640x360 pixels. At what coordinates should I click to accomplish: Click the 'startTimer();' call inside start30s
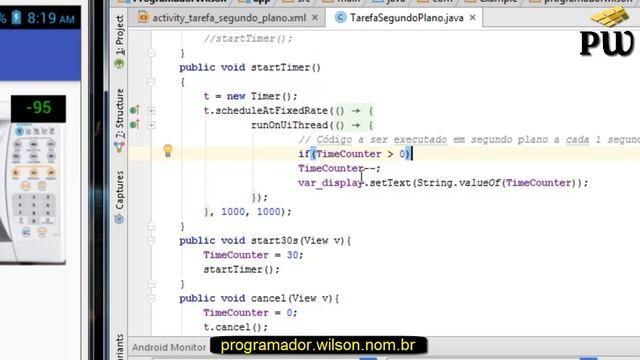241,269
